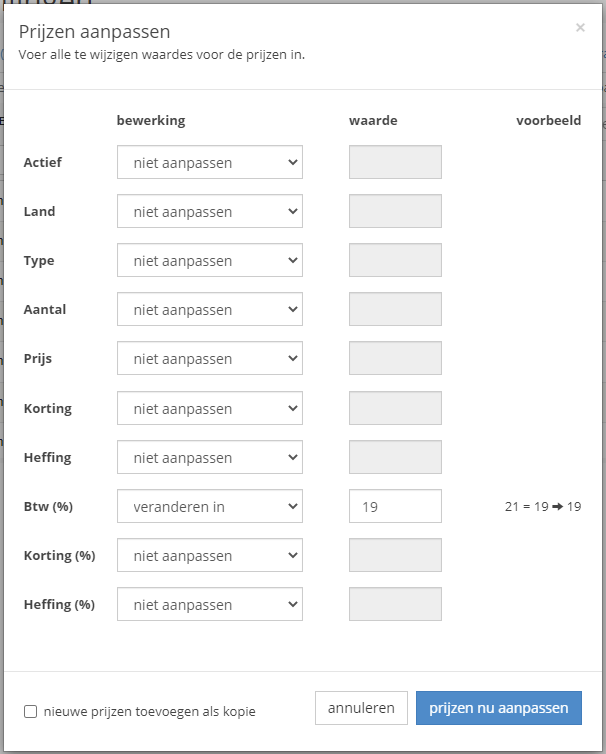Screen dimensions: 606x754
Task: Click the Prijs waarde input field
Action: [395, 358]
